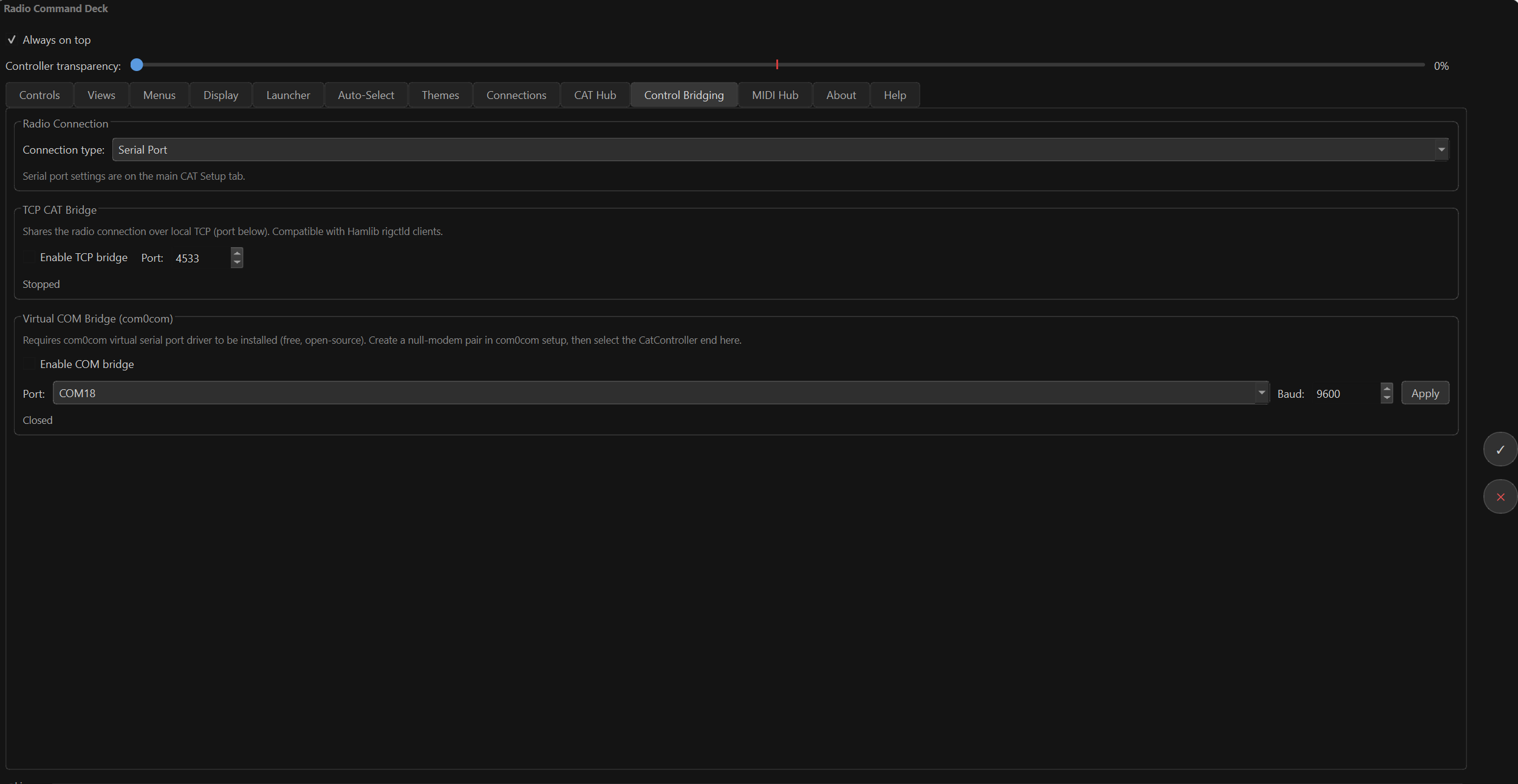This screenshot has width=1518, height=784.
Task: Select the Display tab
Action: point(221,95)
